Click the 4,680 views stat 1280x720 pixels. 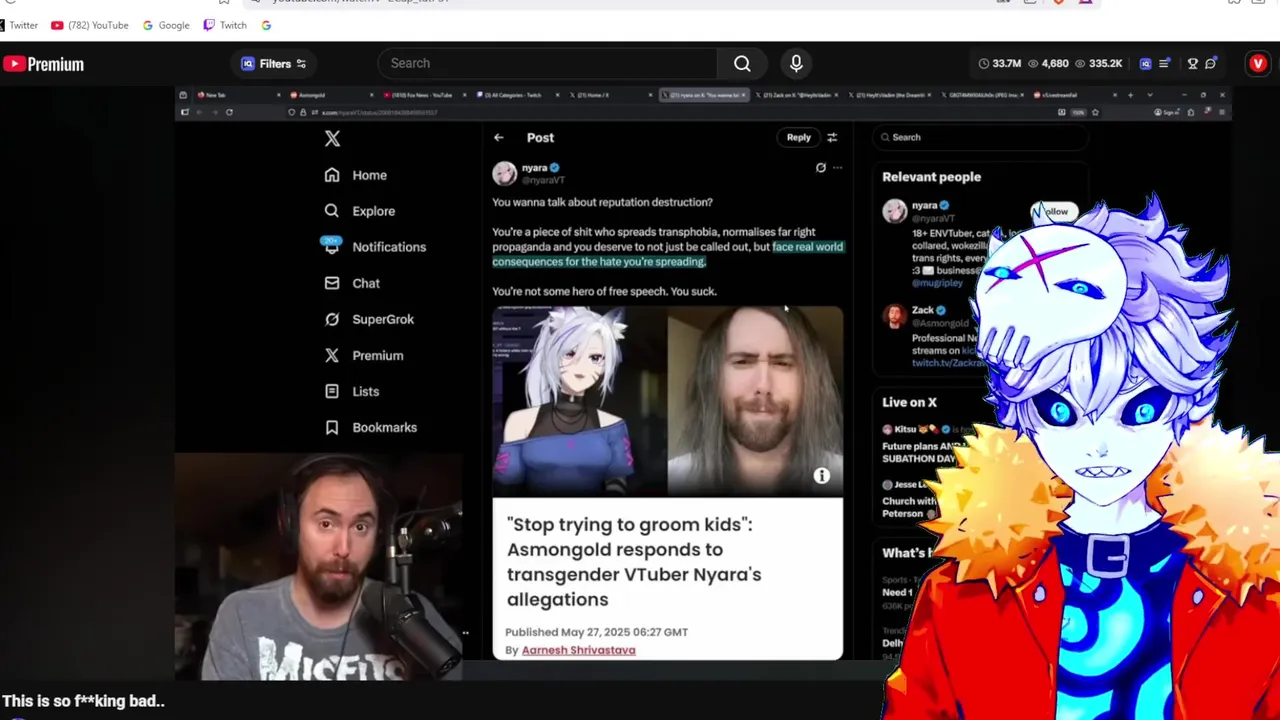[1048, 64]
